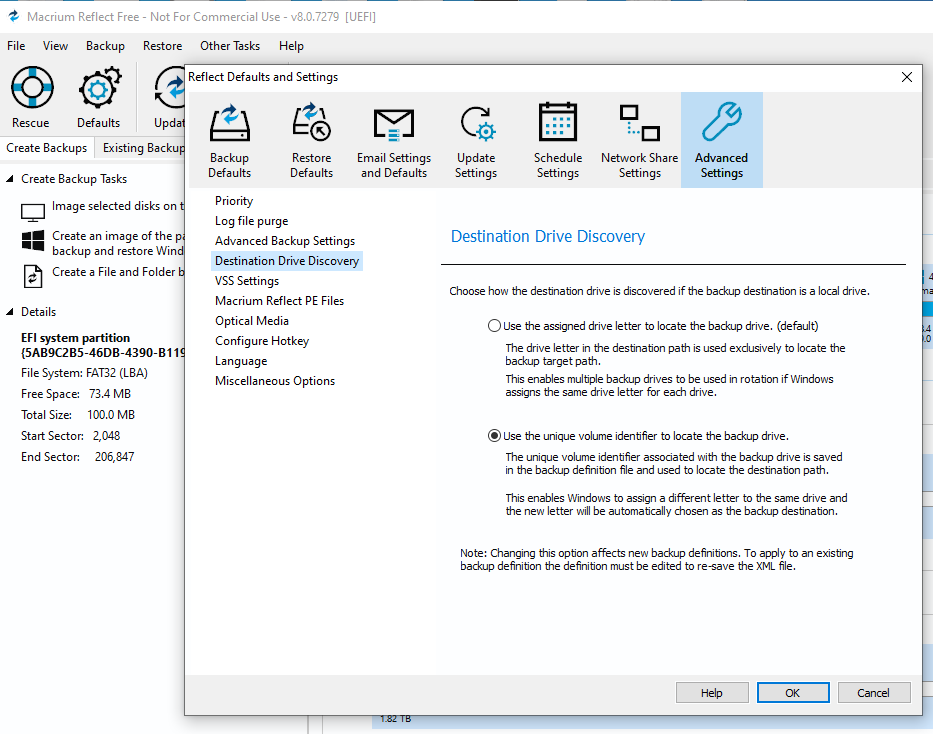
Task: Click the 'EFI system partition' heading
Action: (x=76, y=338)
